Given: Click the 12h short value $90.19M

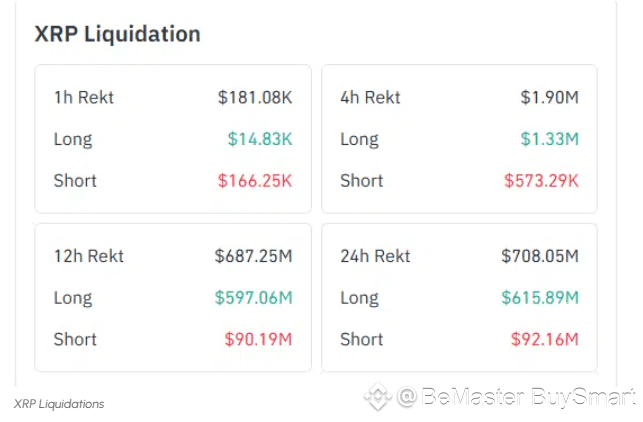Looking at the screenshot, I should pyautogui.click(x=258, y=340).
